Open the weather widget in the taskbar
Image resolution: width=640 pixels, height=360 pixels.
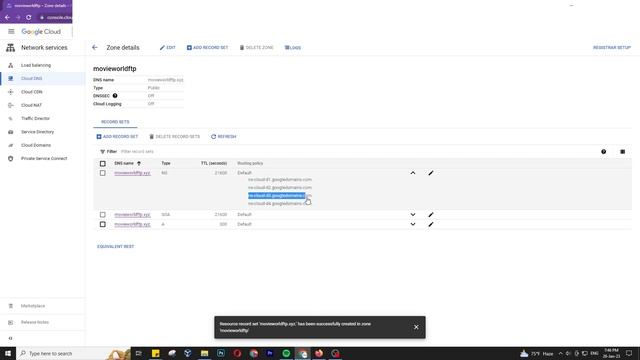(537, 353)
